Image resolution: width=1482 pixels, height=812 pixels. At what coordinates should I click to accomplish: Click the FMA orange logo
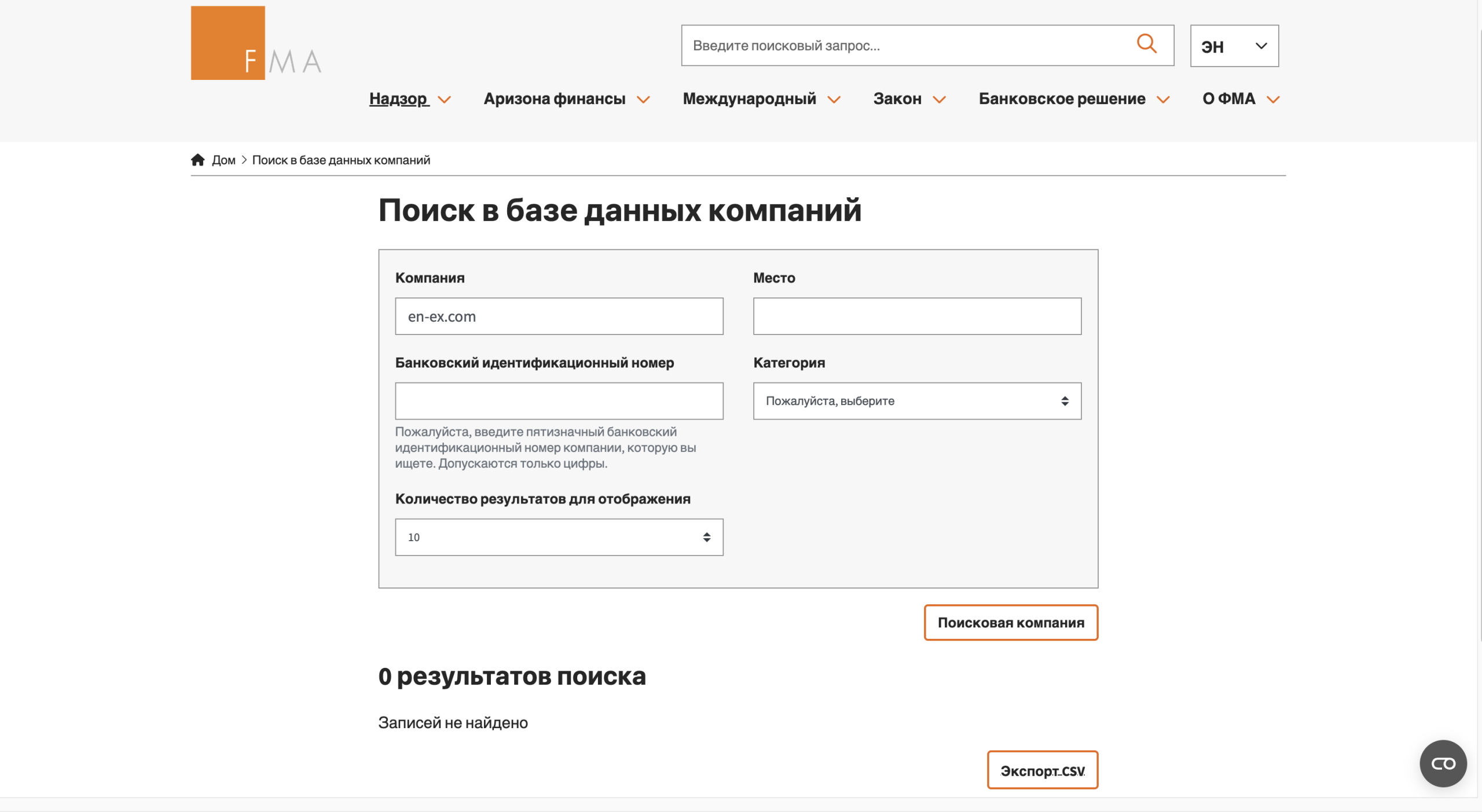(256, 43)
